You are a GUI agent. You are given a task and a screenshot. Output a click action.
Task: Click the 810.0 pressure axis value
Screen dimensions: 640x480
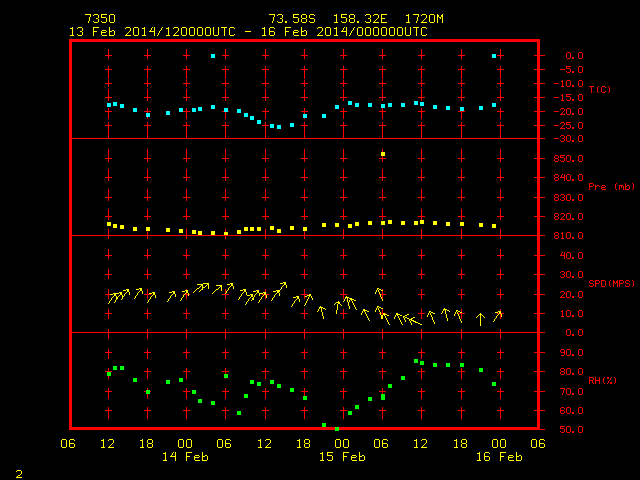coord(568,236)
